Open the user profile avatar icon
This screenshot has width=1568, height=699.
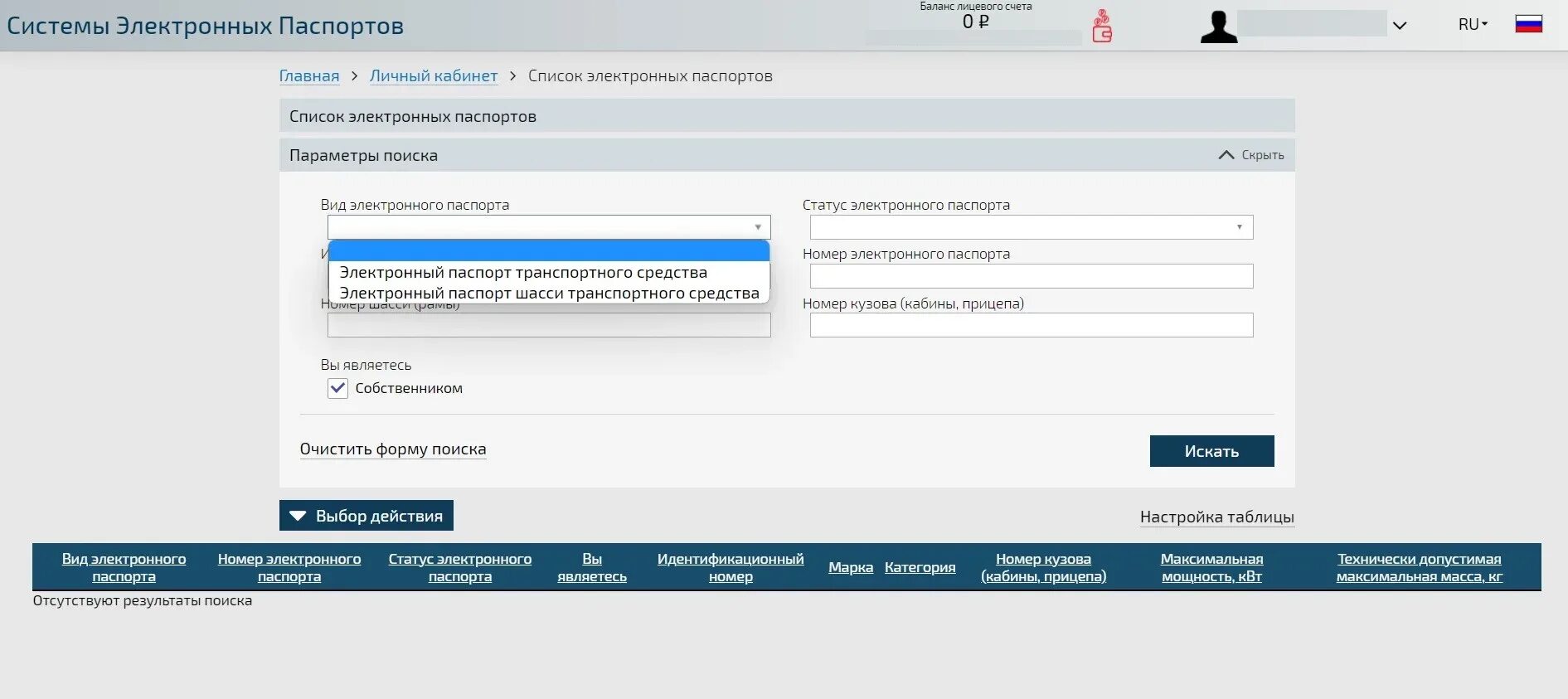pos(1219,27)
